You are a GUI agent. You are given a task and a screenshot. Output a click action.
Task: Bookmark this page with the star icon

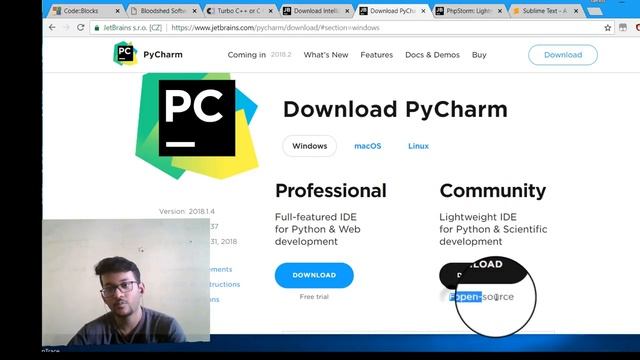click(x=608, y=28)
